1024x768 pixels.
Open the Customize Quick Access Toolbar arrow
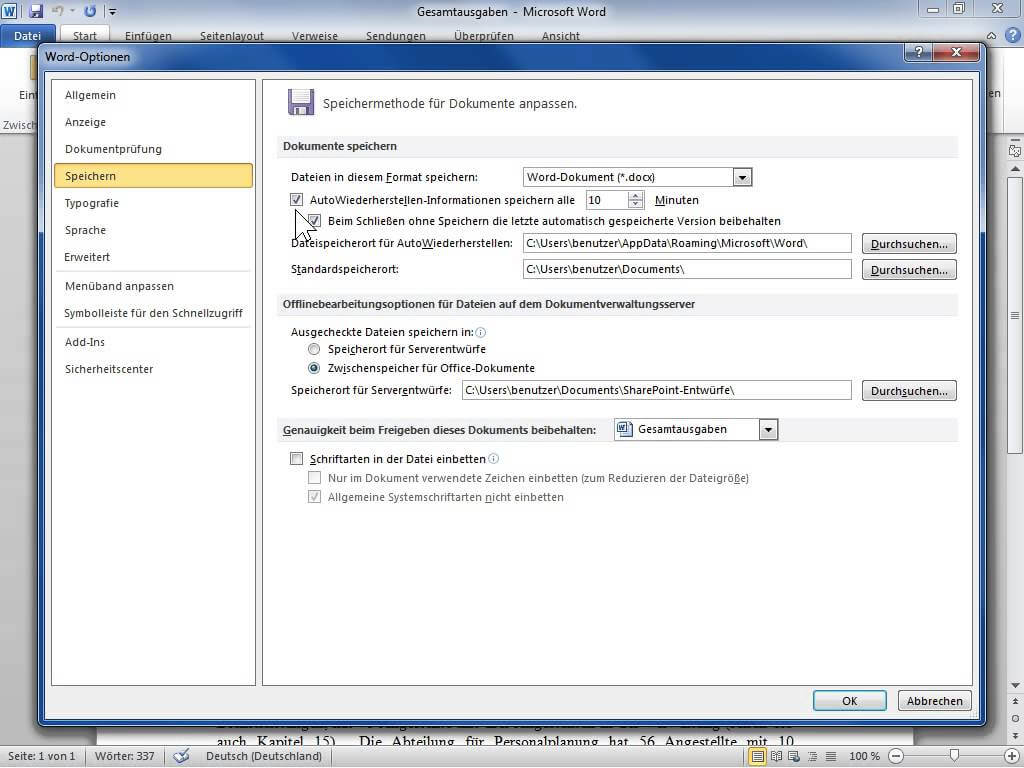(x=112, y=12)
